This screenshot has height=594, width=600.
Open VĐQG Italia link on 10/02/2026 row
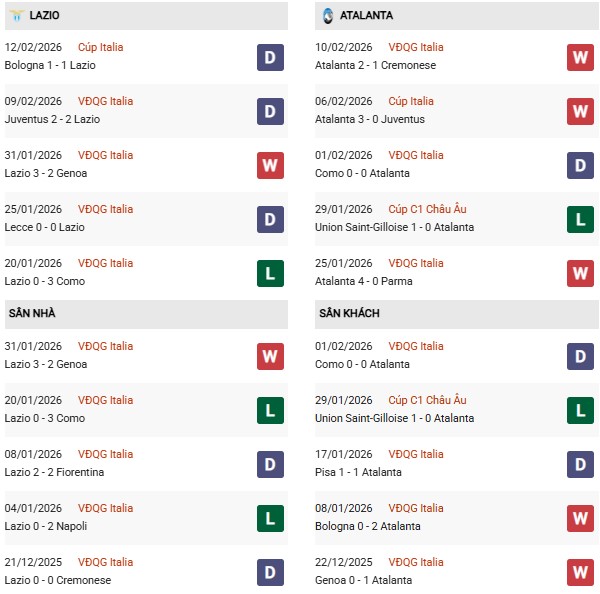click(x=416, y=47)
